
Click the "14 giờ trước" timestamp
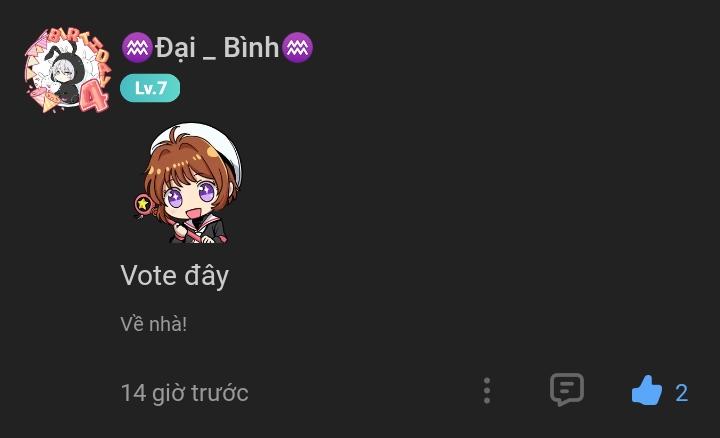(x=185, y=393)
